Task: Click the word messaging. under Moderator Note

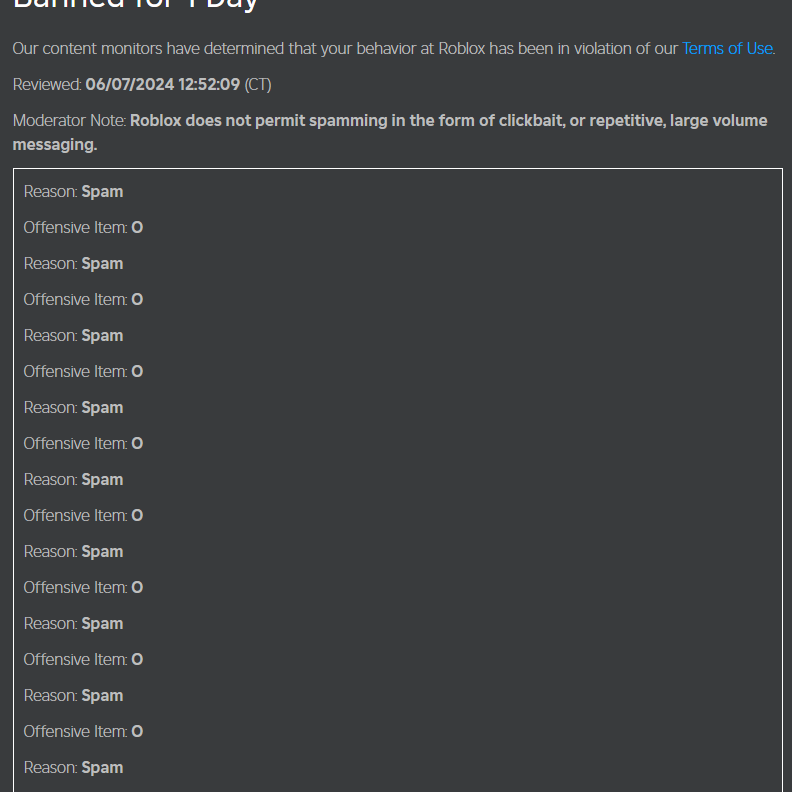Action: tap(55, 145)
